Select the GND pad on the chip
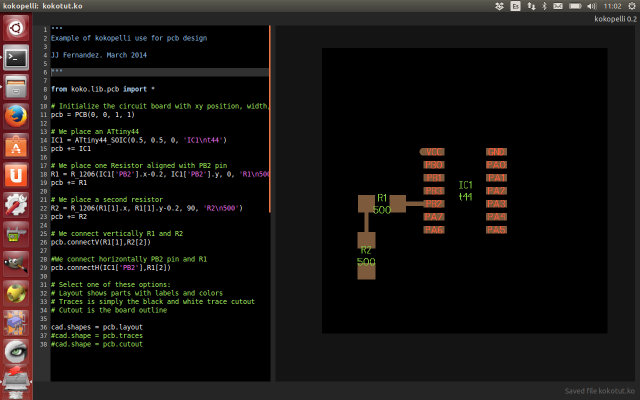 coord(496,152)
